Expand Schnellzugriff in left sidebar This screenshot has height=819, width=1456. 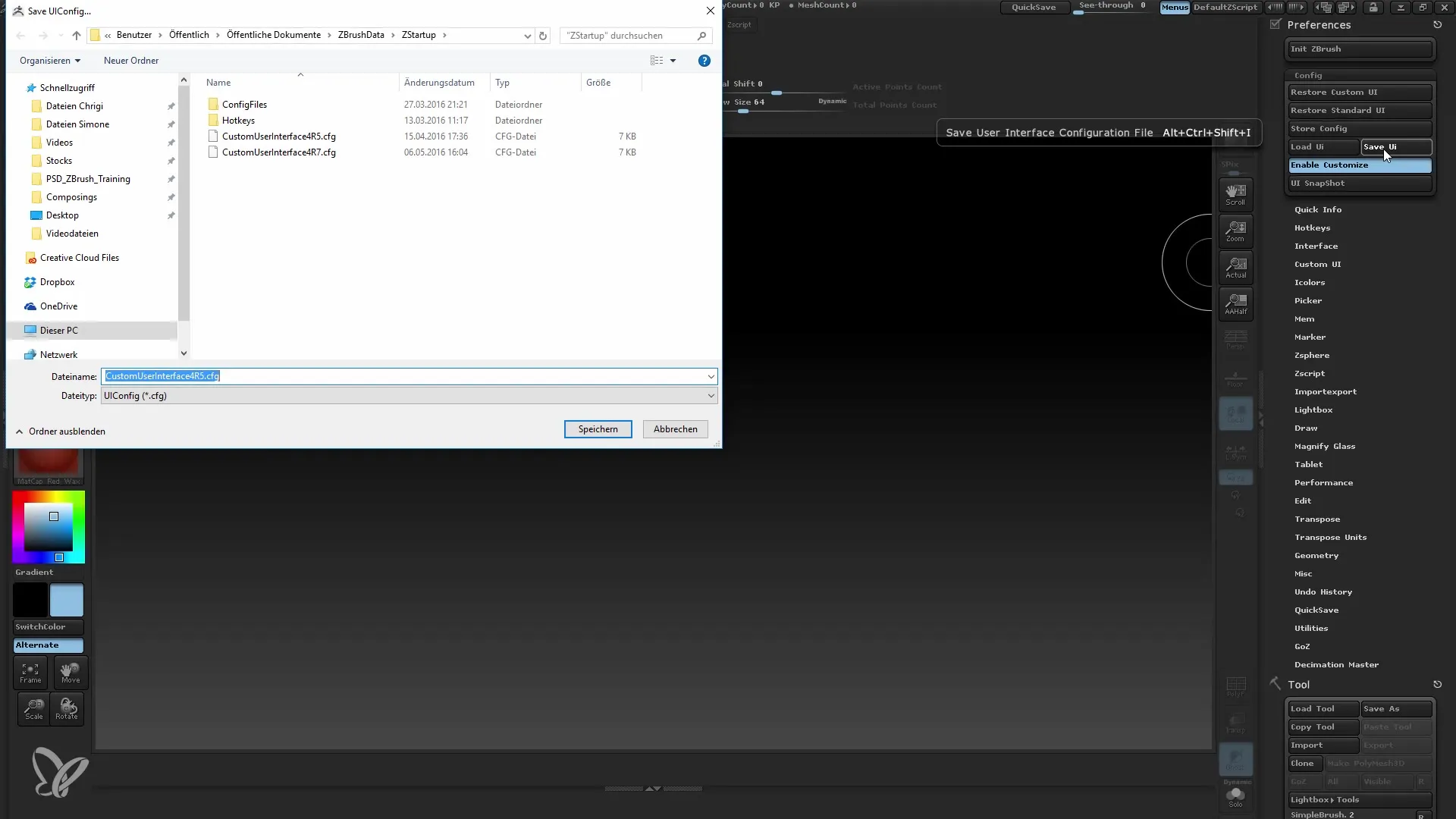tap(20, 87)
